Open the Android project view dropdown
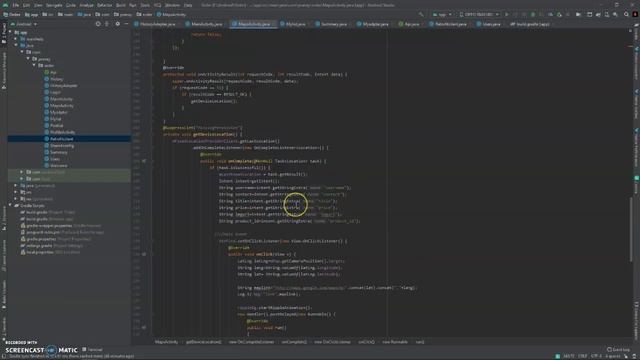Screen dimensions: 640x360 click(24, 24)
